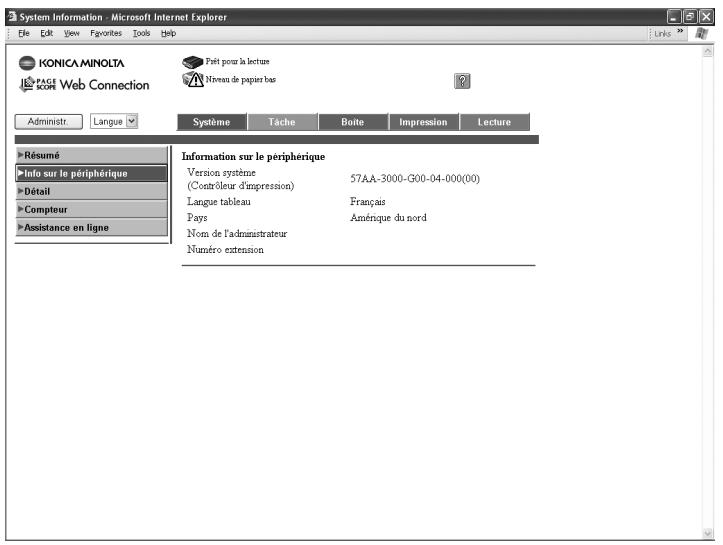Click the help question mark icon
This screenshot has width=723, height=545.
coord(462,81)
